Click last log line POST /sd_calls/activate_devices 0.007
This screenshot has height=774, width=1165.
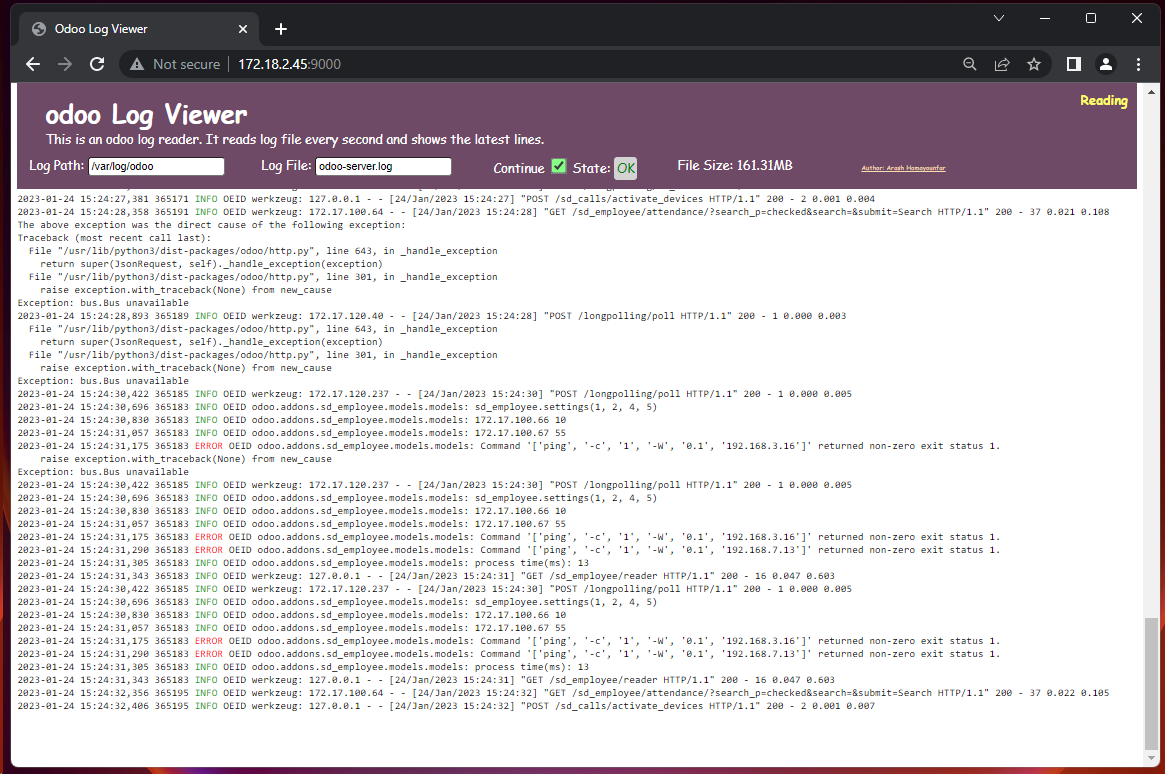(446, 706)
